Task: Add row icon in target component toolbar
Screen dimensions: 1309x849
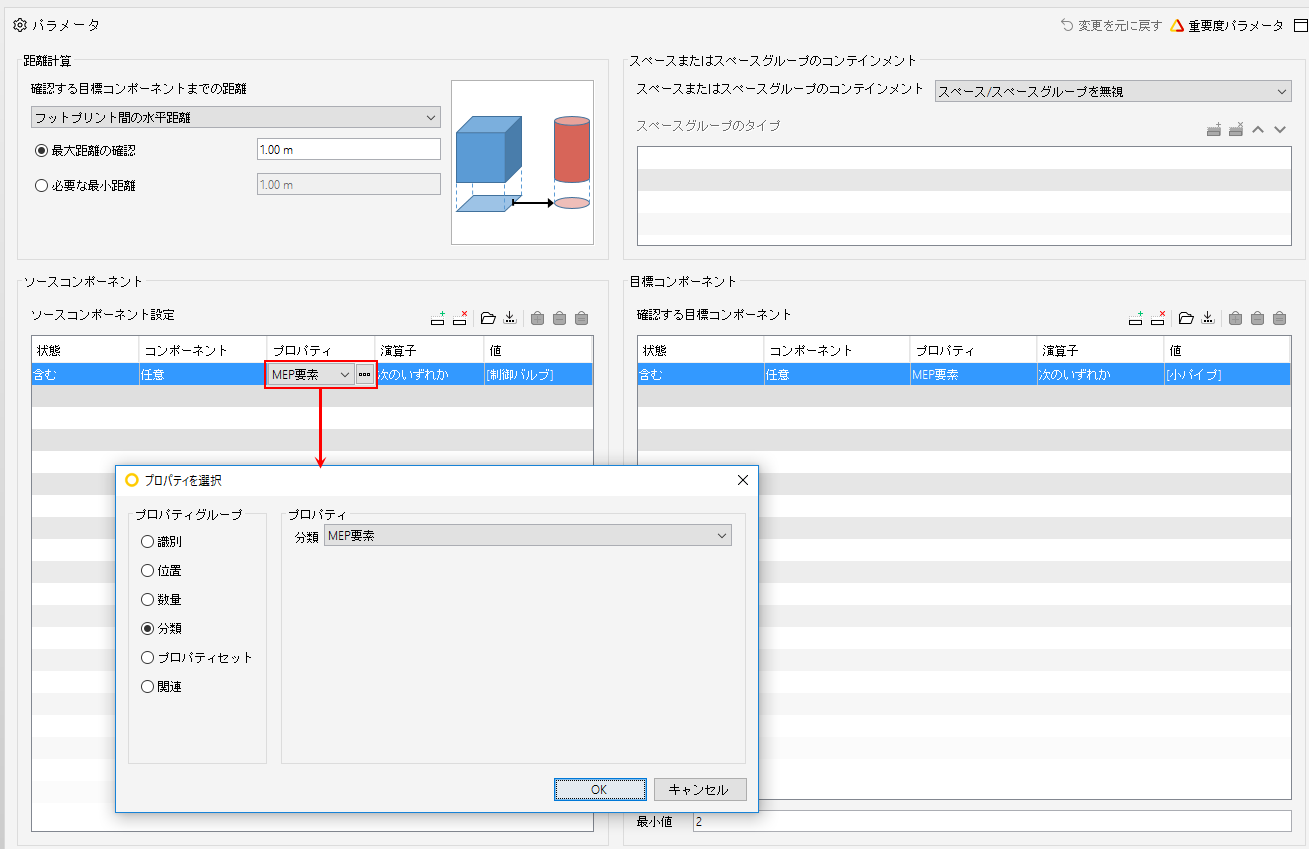Action: 1135,319
